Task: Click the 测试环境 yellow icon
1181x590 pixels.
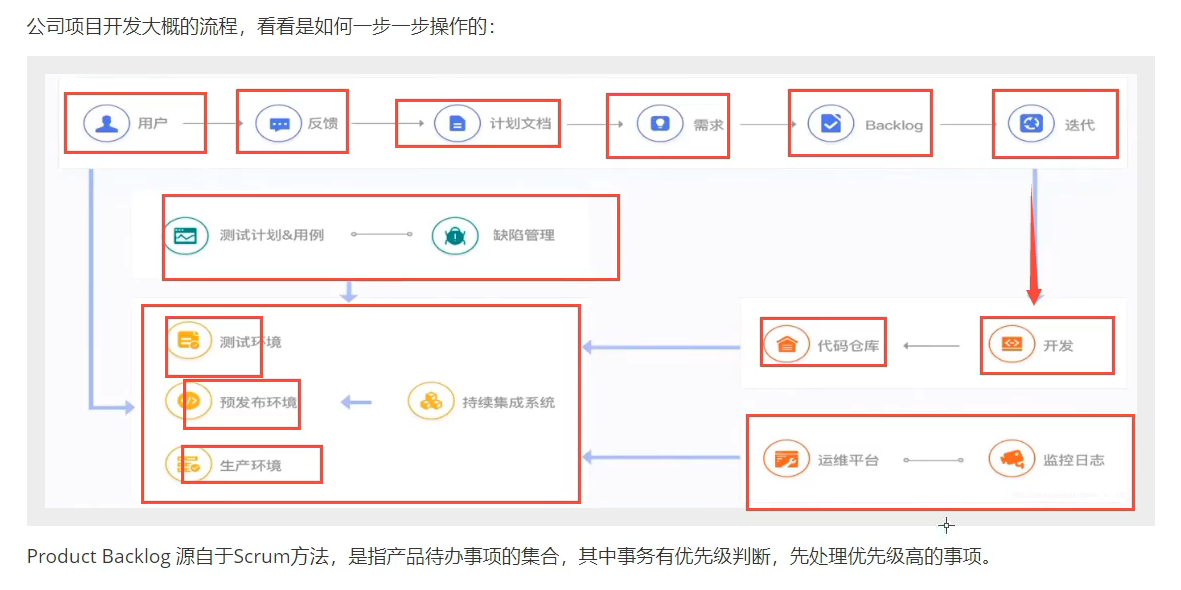Action: click(188, 341)
